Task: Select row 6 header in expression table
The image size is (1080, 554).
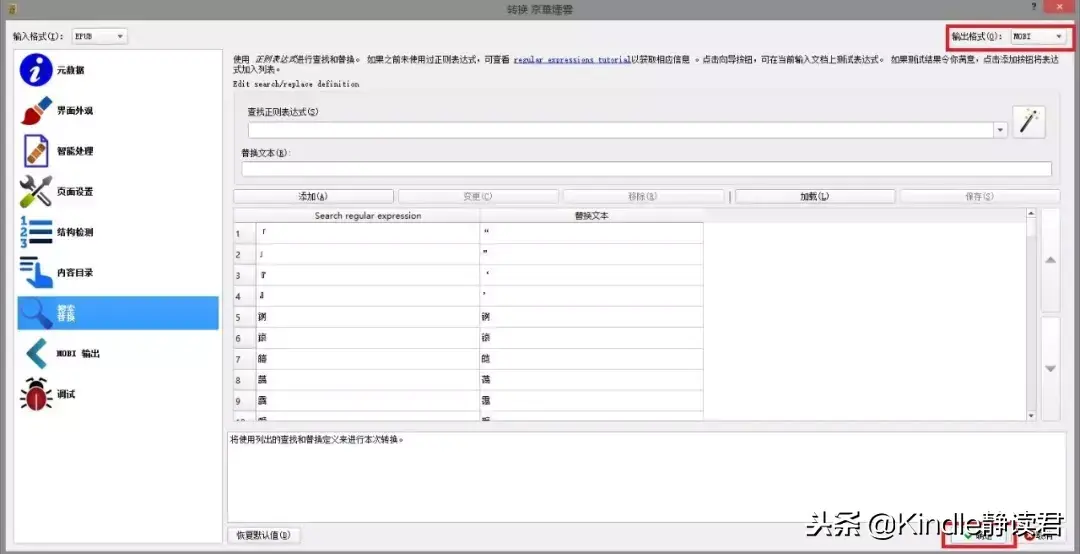Action: coord(245,338)
